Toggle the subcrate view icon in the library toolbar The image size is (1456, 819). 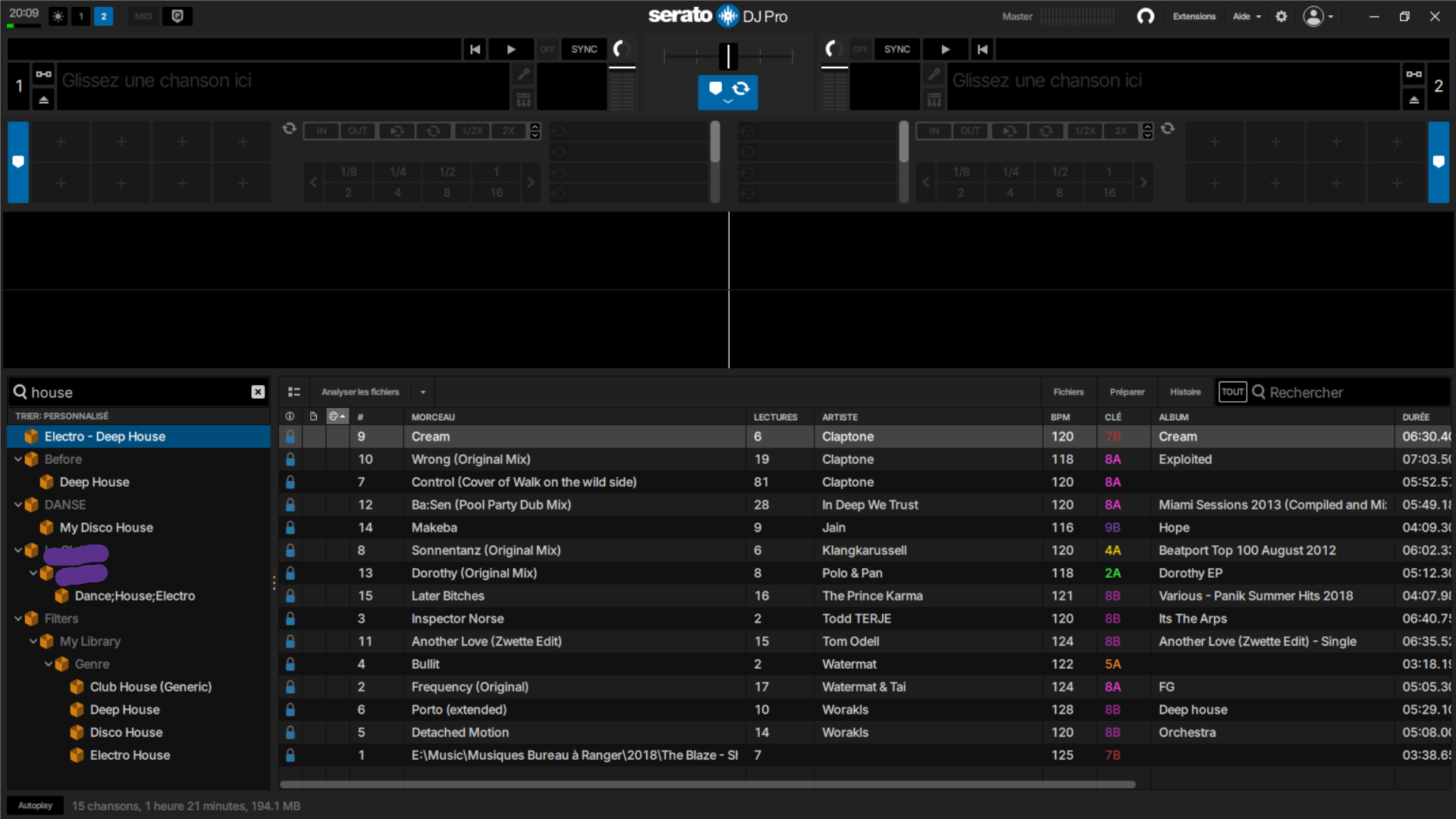(x=294, y=392)
